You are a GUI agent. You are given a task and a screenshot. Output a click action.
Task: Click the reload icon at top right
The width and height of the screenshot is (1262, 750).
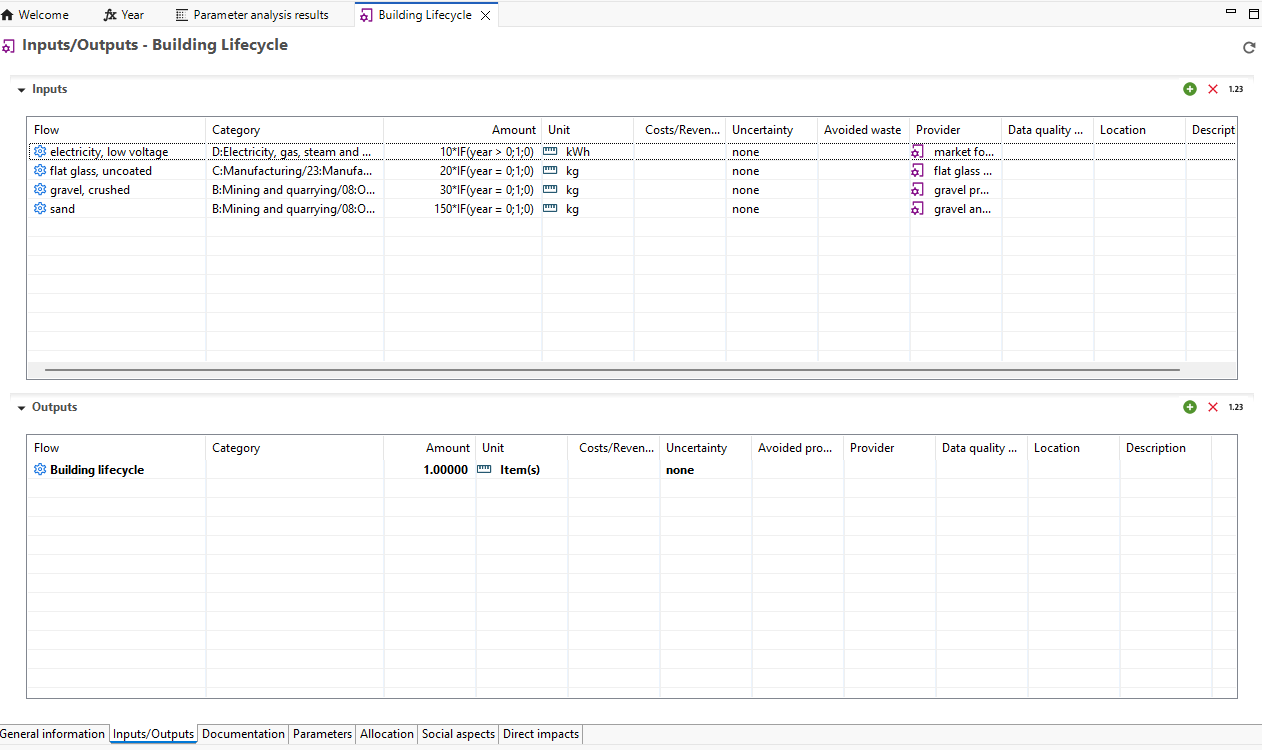(1248, 47)
